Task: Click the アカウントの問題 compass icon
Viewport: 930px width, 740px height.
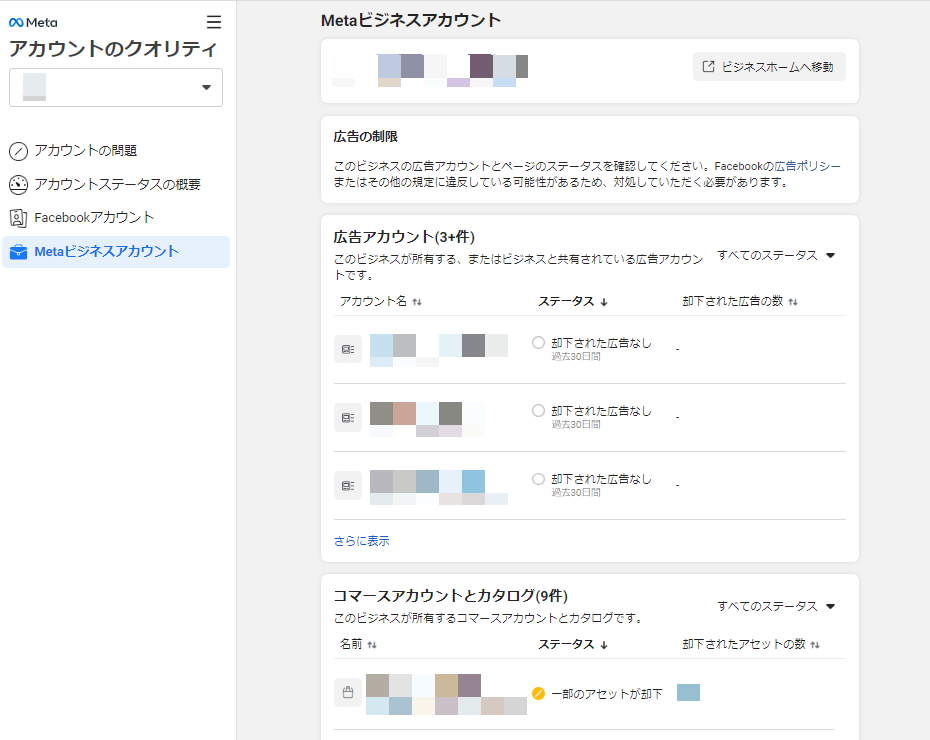Action: pos(18,151)
